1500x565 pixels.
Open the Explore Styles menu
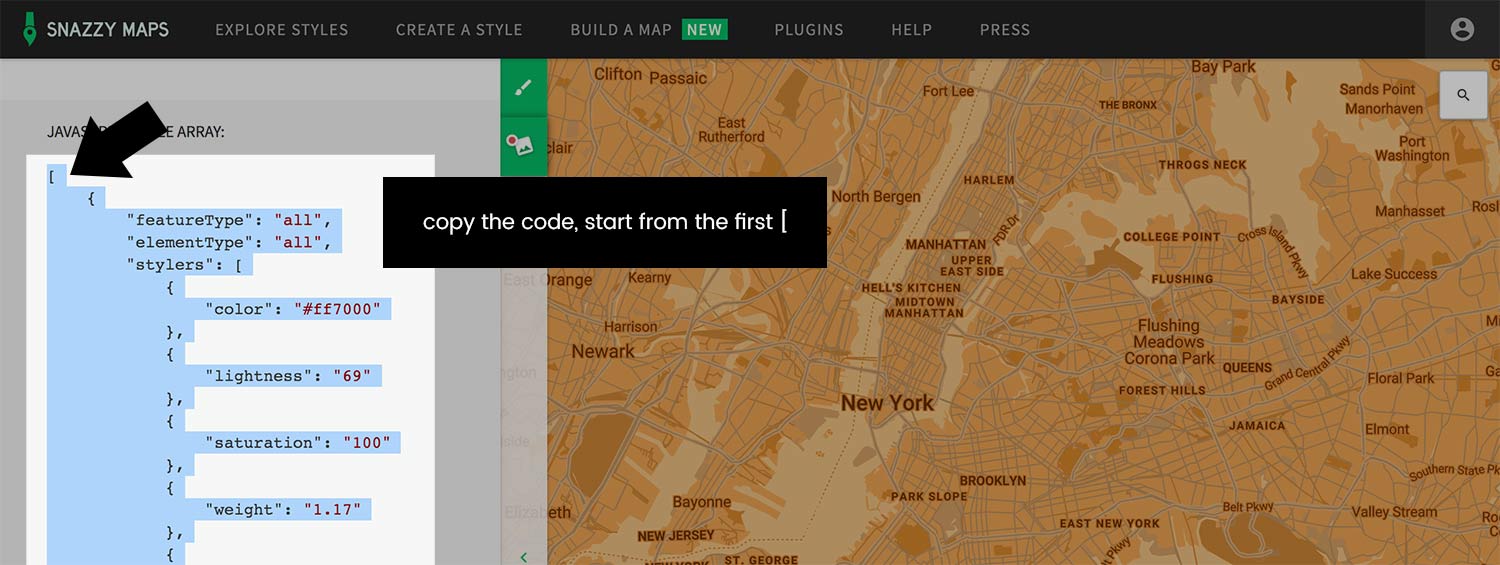(x=282, y=30)
